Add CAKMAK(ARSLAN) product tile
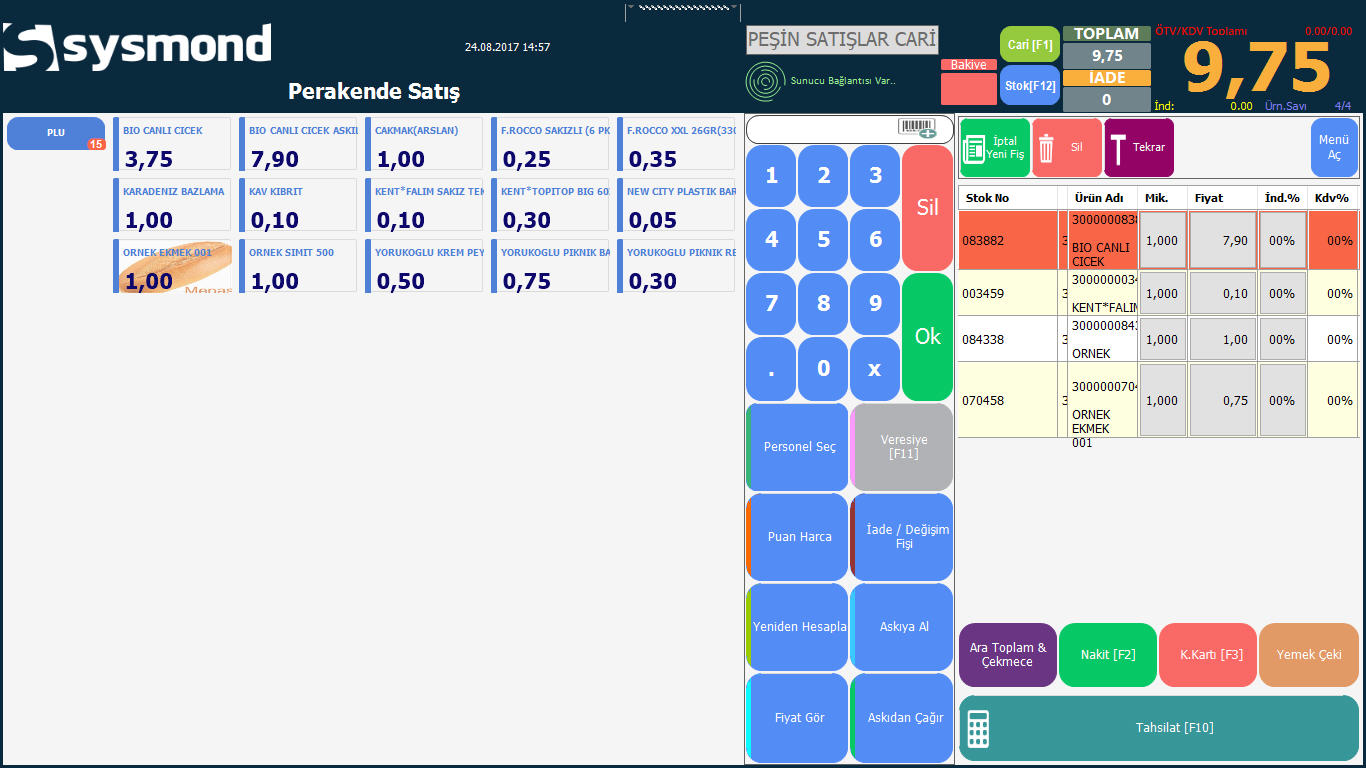This screenshot has height=768, width=1366. 424,144
